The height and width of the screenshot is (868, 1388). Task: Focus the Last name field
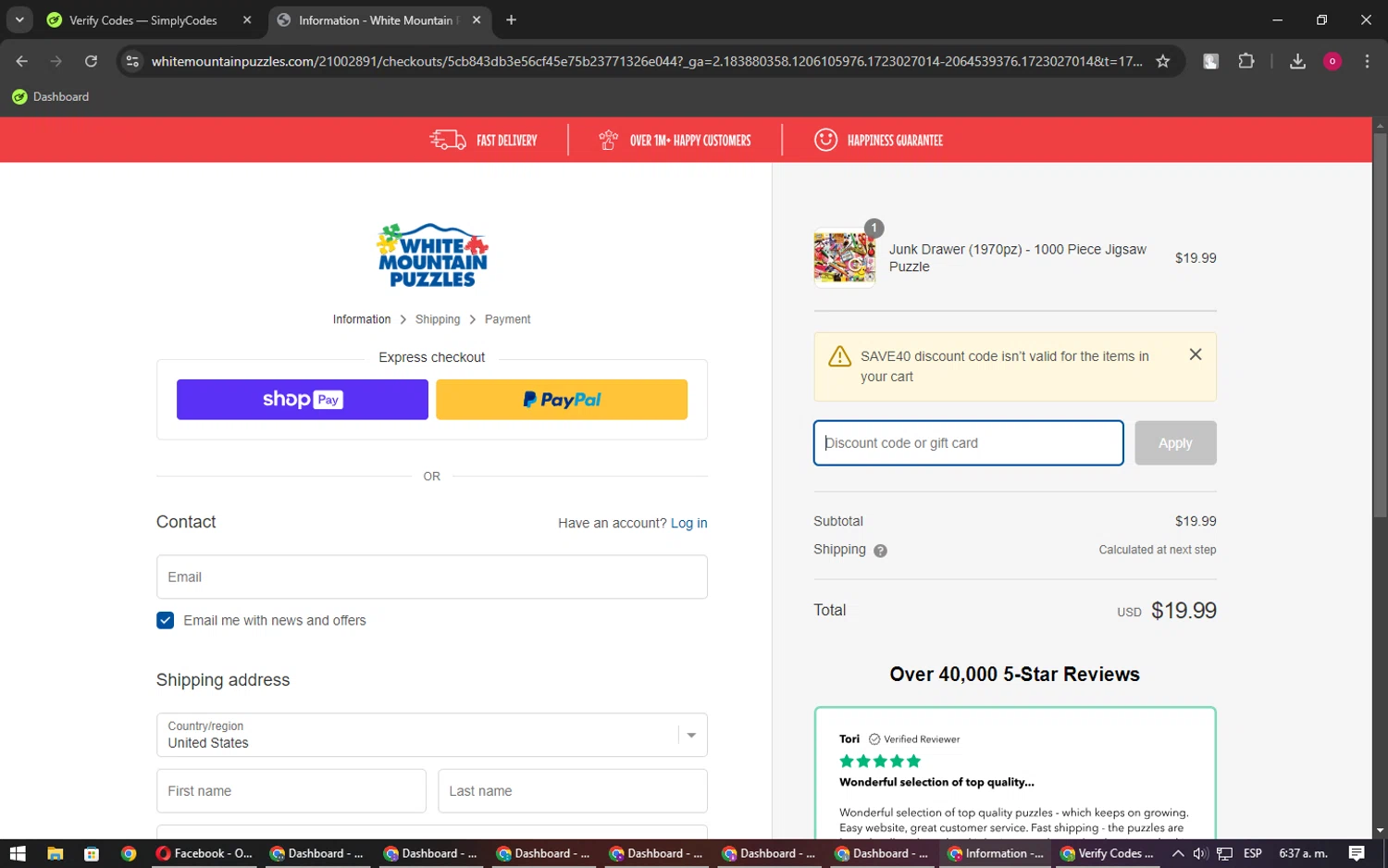(573, 791)
